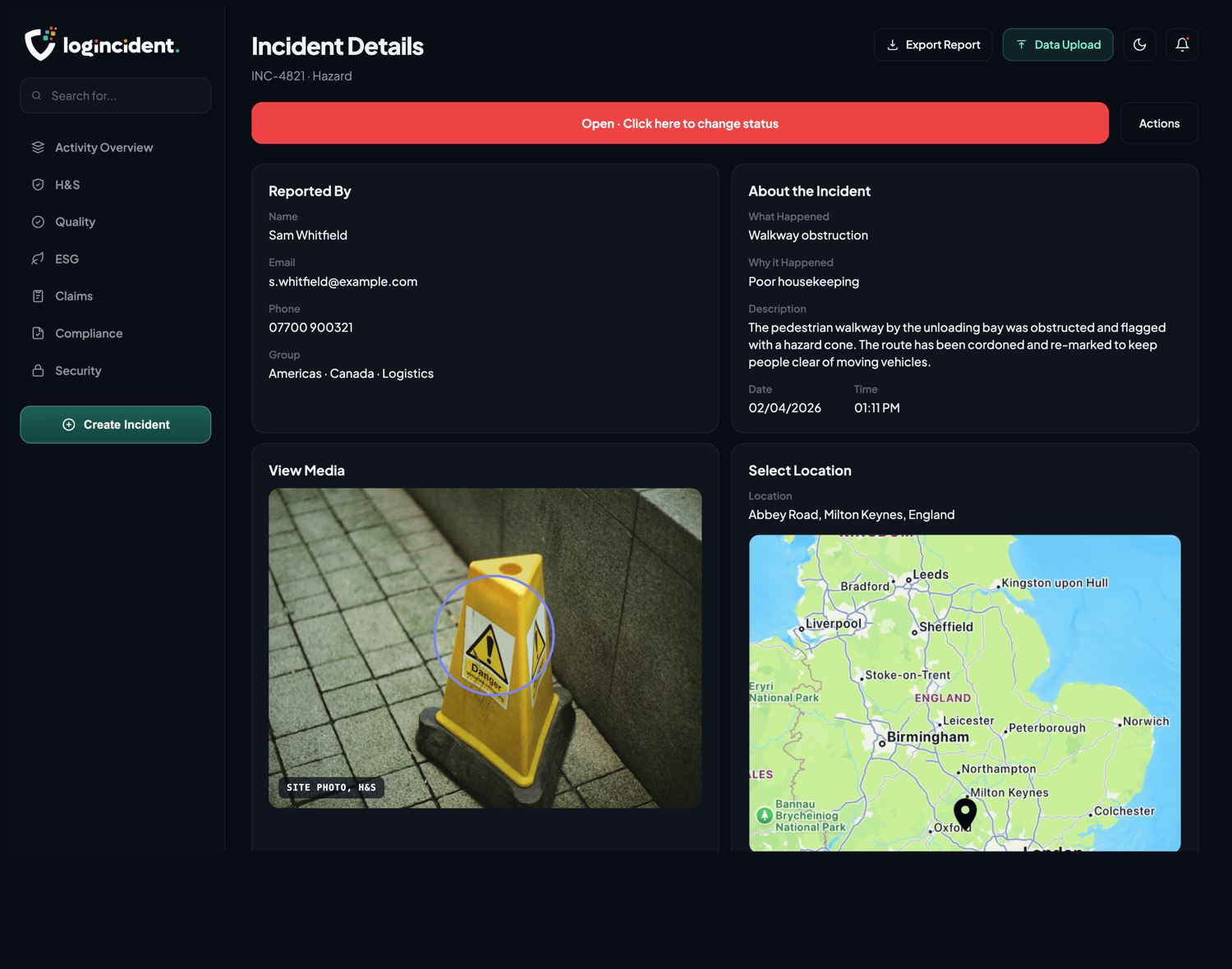The height and width of the screenshot is (969, 1232).
Task: Go to Compliance section
Action: click(x=116, y=333)
